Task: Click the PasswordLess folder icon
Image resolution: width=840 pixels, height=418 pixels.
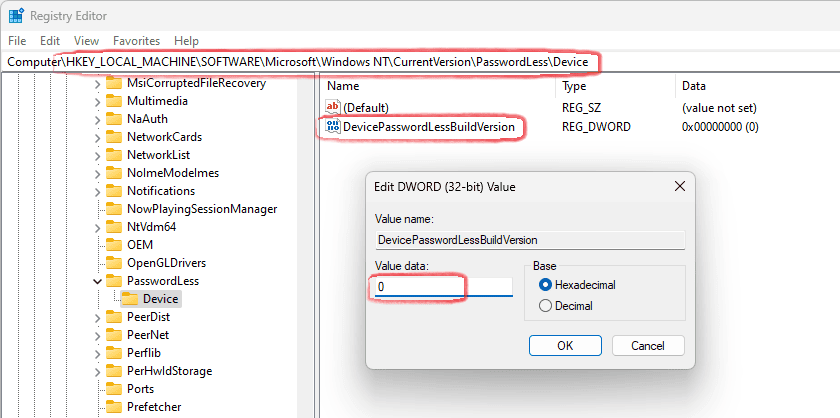Action: pos(113,281)
